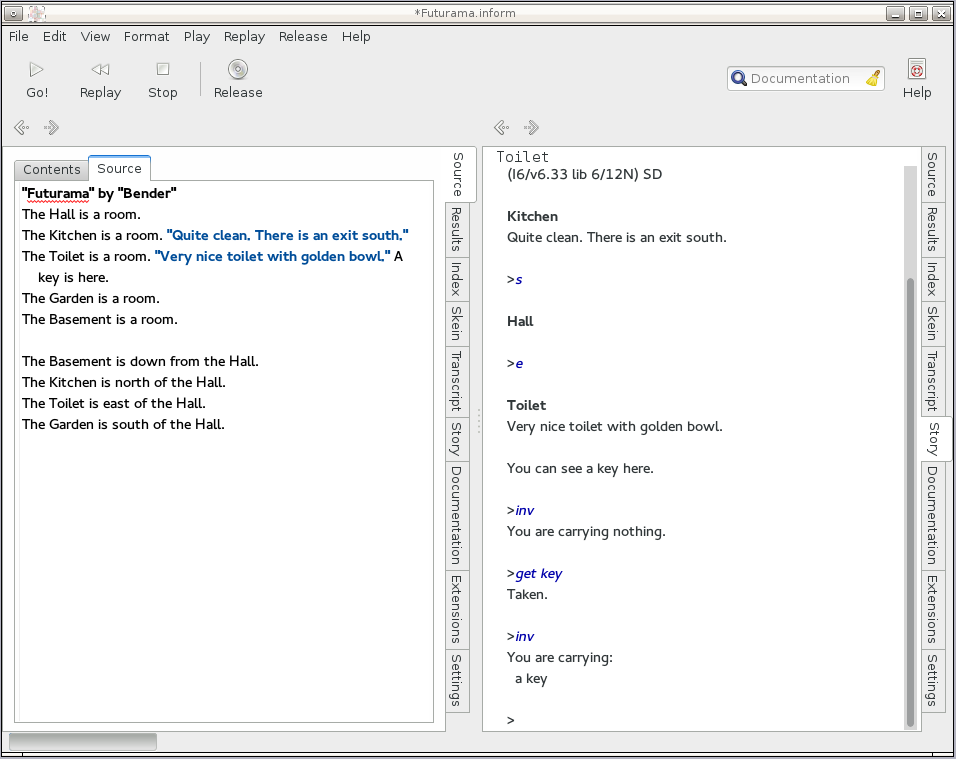Click the Stop toolbar icon
This screenshot has width=956, height=759.
pos(162,70)
